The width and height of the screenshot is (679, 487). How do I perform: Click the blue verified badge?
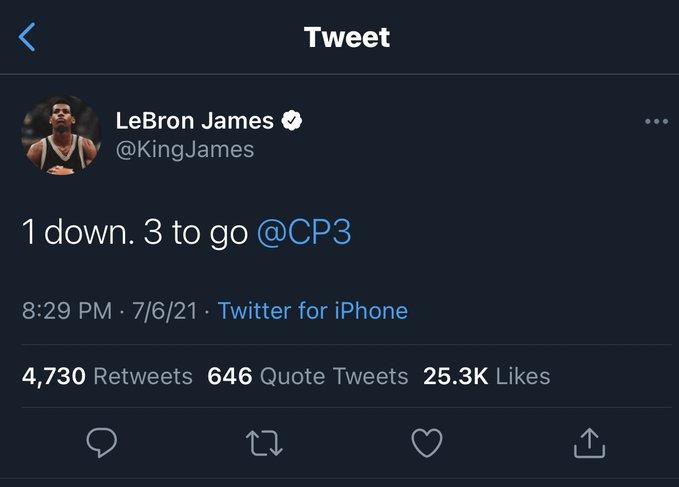pos(292,121)
